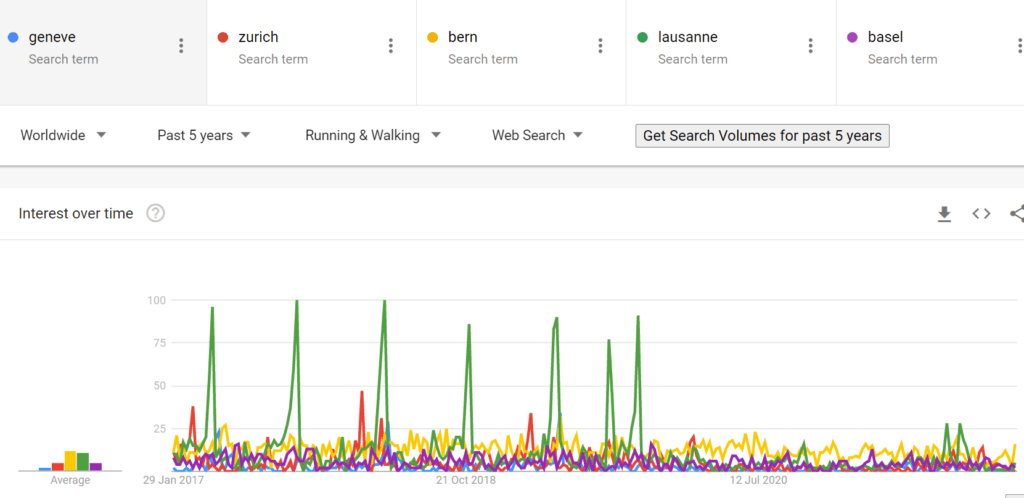Click the purple dot for basel
This screenshot has width=1024, height=498.
click(x=852, y=37)
